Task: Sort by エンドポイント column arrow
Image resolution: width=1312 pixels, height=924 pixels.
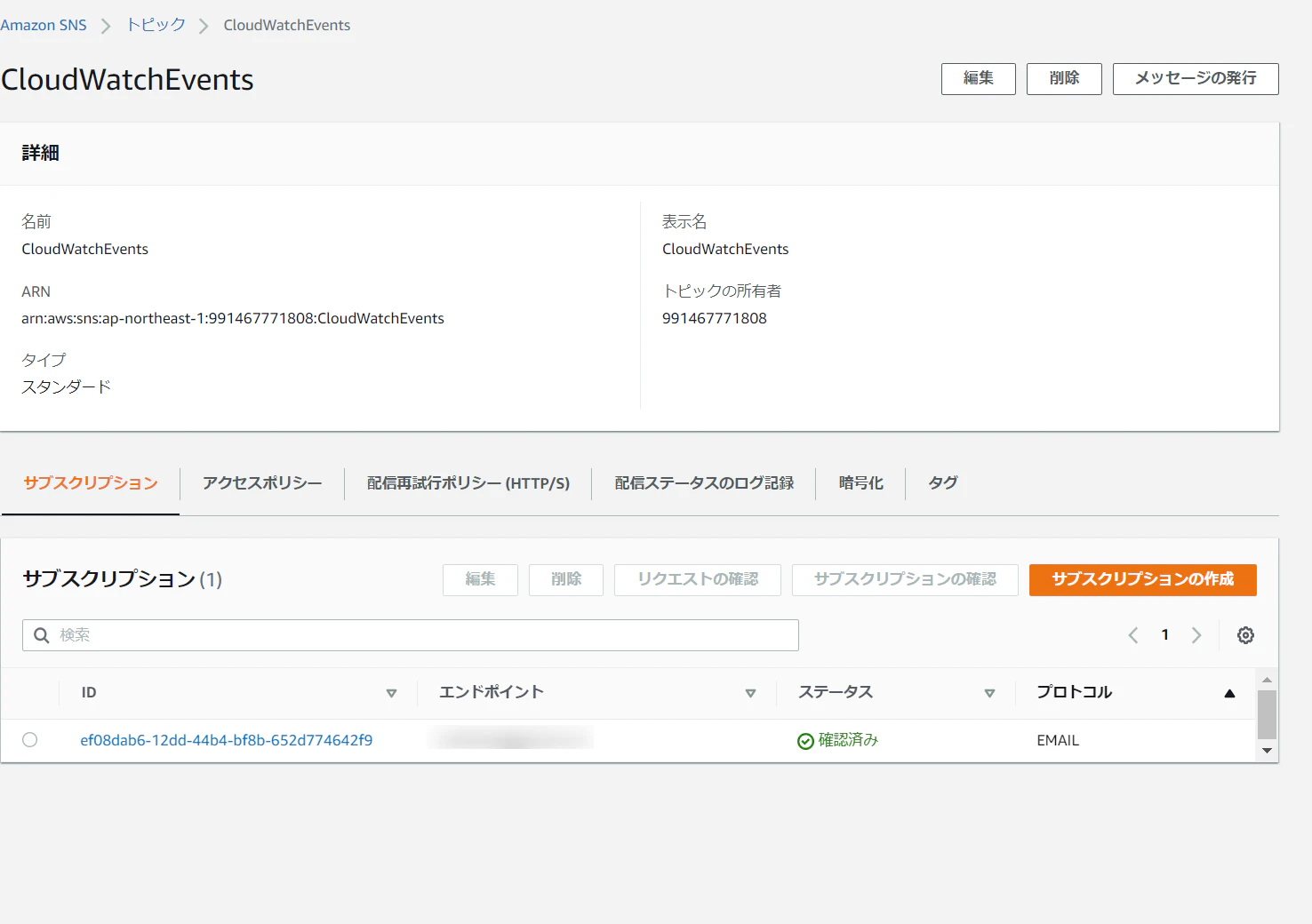Action: (750, 693)
